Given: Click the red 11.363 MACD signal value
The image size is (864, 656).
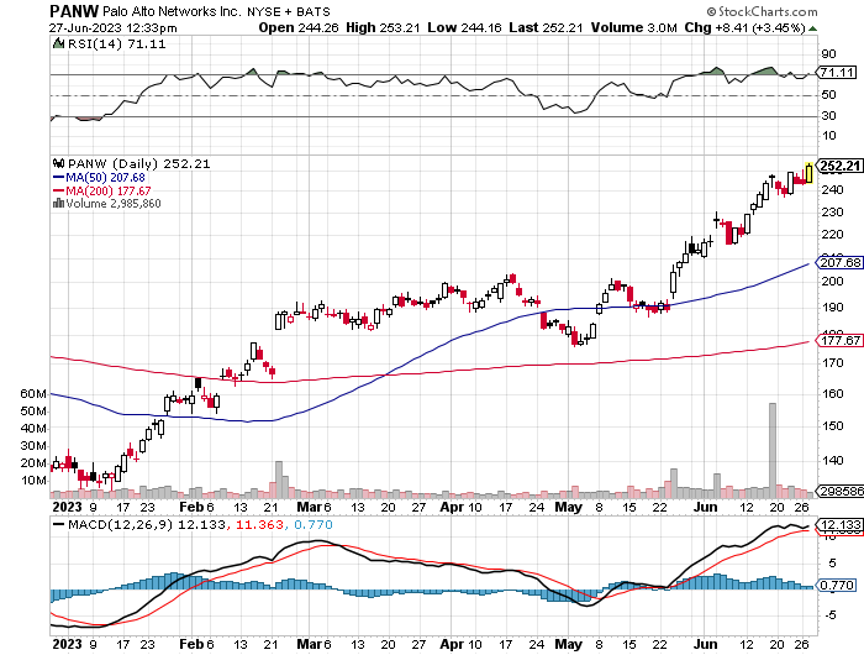Looking at the screenshot, I should point(260,525).
